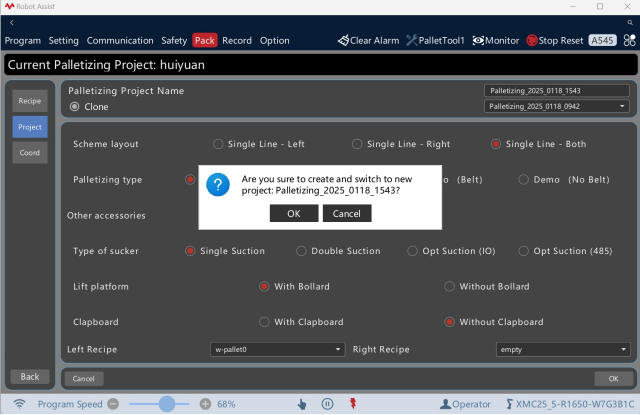The image size is (640, 415).
Task: Expand the clone source project dropdown
Action: (x=556, y=107)
